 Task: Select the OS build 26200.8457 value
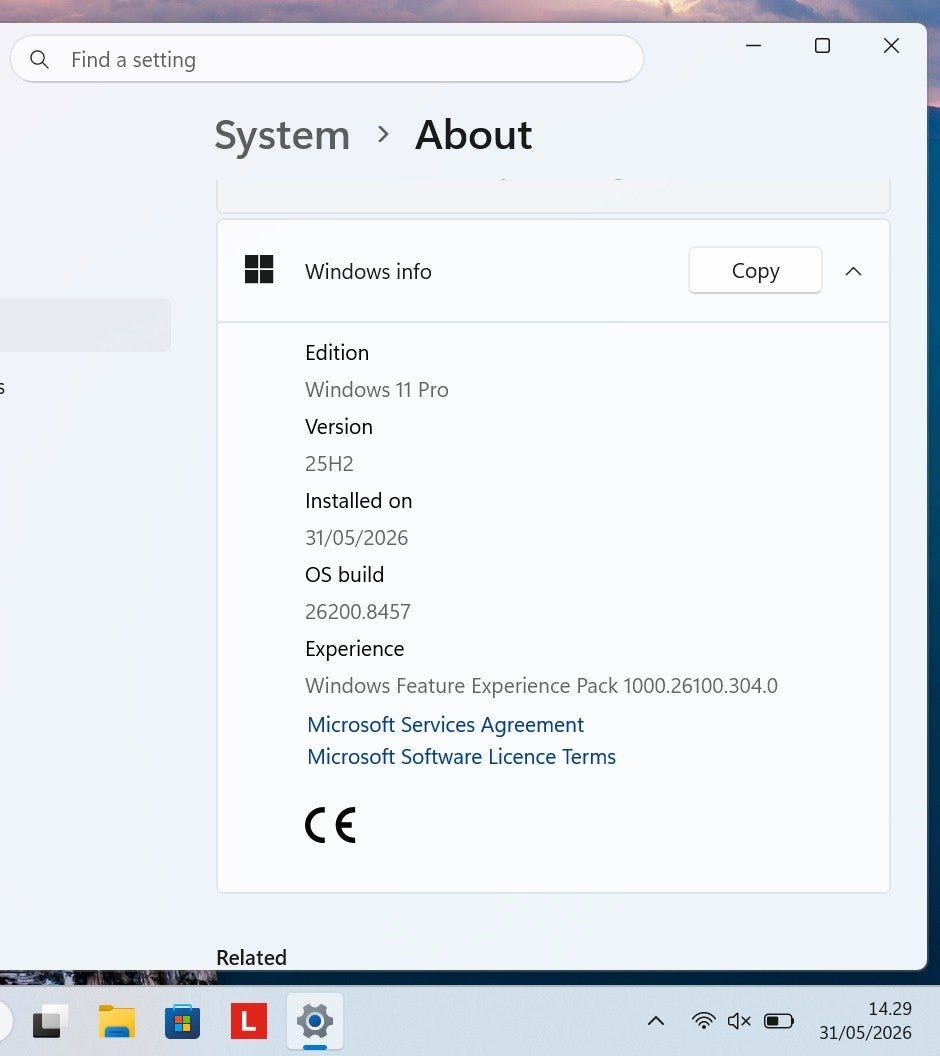[x=358, y=612]
